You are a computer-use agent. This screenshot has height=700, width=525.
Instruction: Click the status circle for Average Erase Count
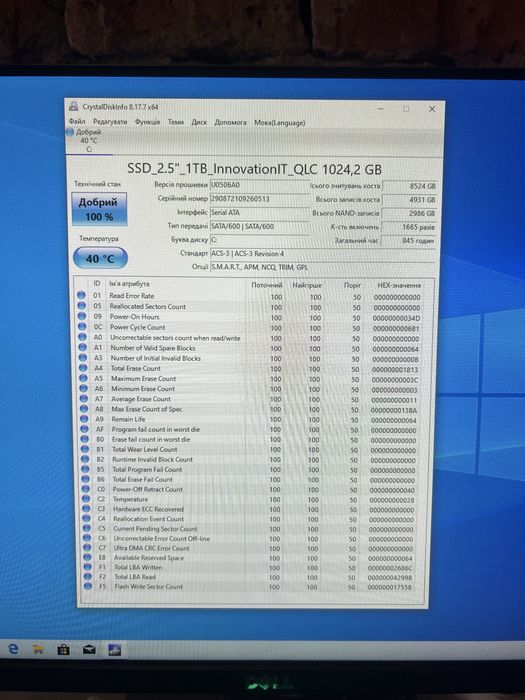pos(84,399)
